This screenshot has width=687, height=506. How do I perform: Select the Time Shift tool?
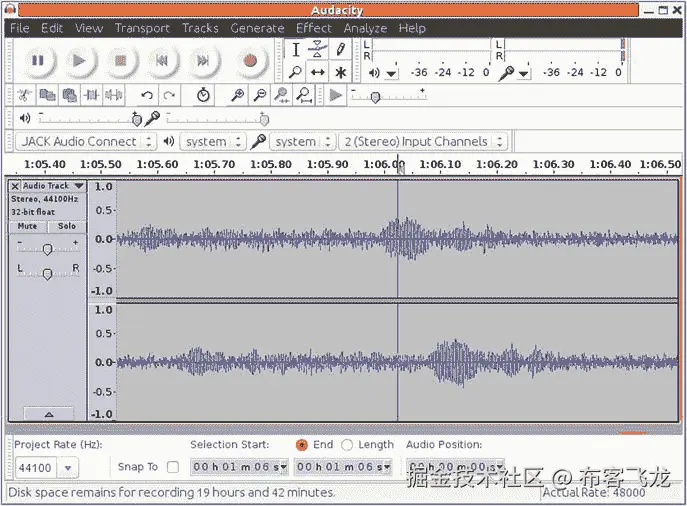(318, 71)
